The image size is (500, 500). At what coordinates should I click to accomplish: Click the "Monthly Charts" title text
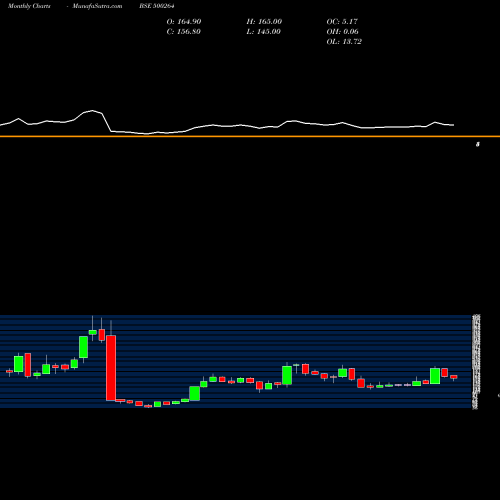click(x=29, y=6)
